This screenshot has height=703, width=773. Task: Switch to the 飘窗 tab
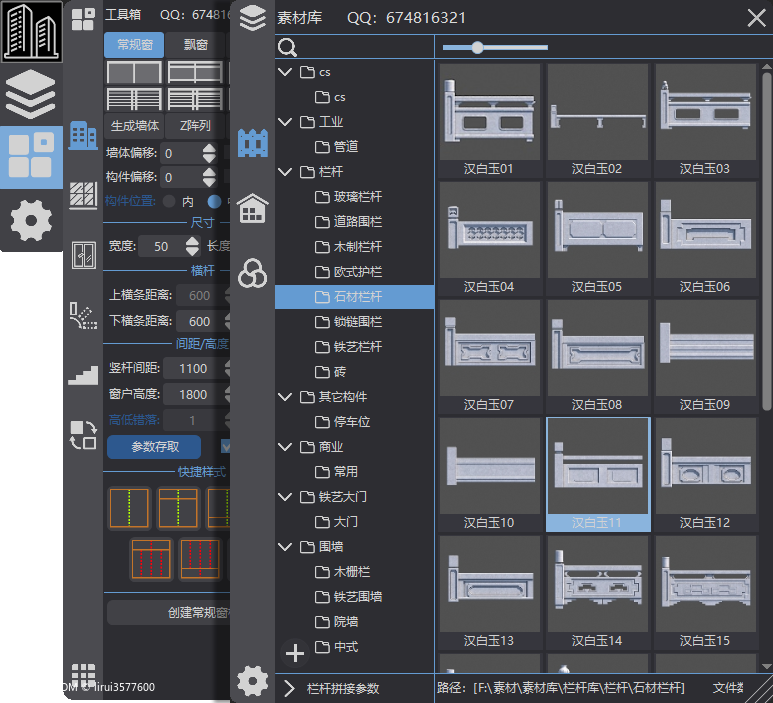click(x=195, y=44)
